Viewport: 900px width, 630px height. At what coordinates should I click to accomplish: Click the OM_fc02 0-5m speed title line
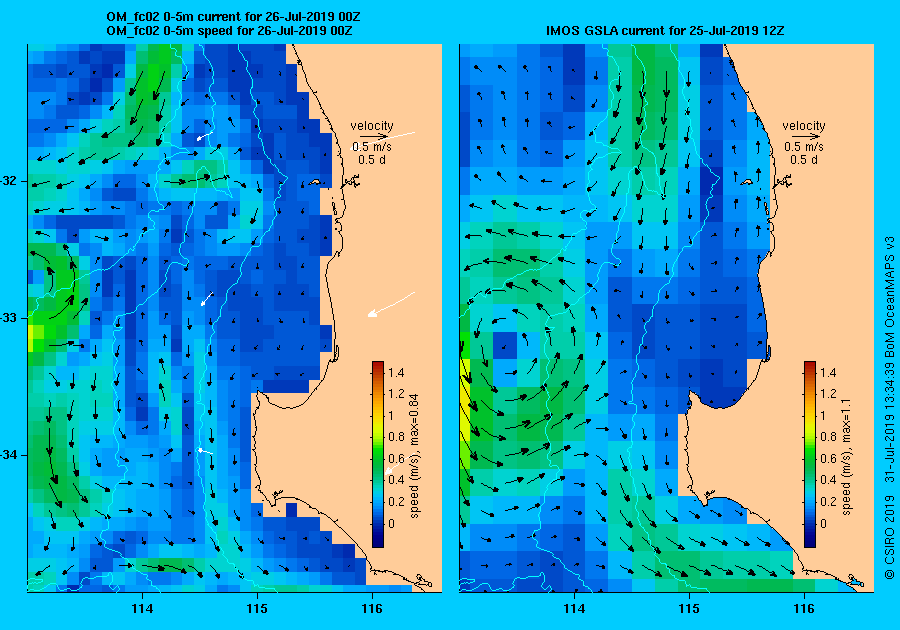[x=229, y=30]
